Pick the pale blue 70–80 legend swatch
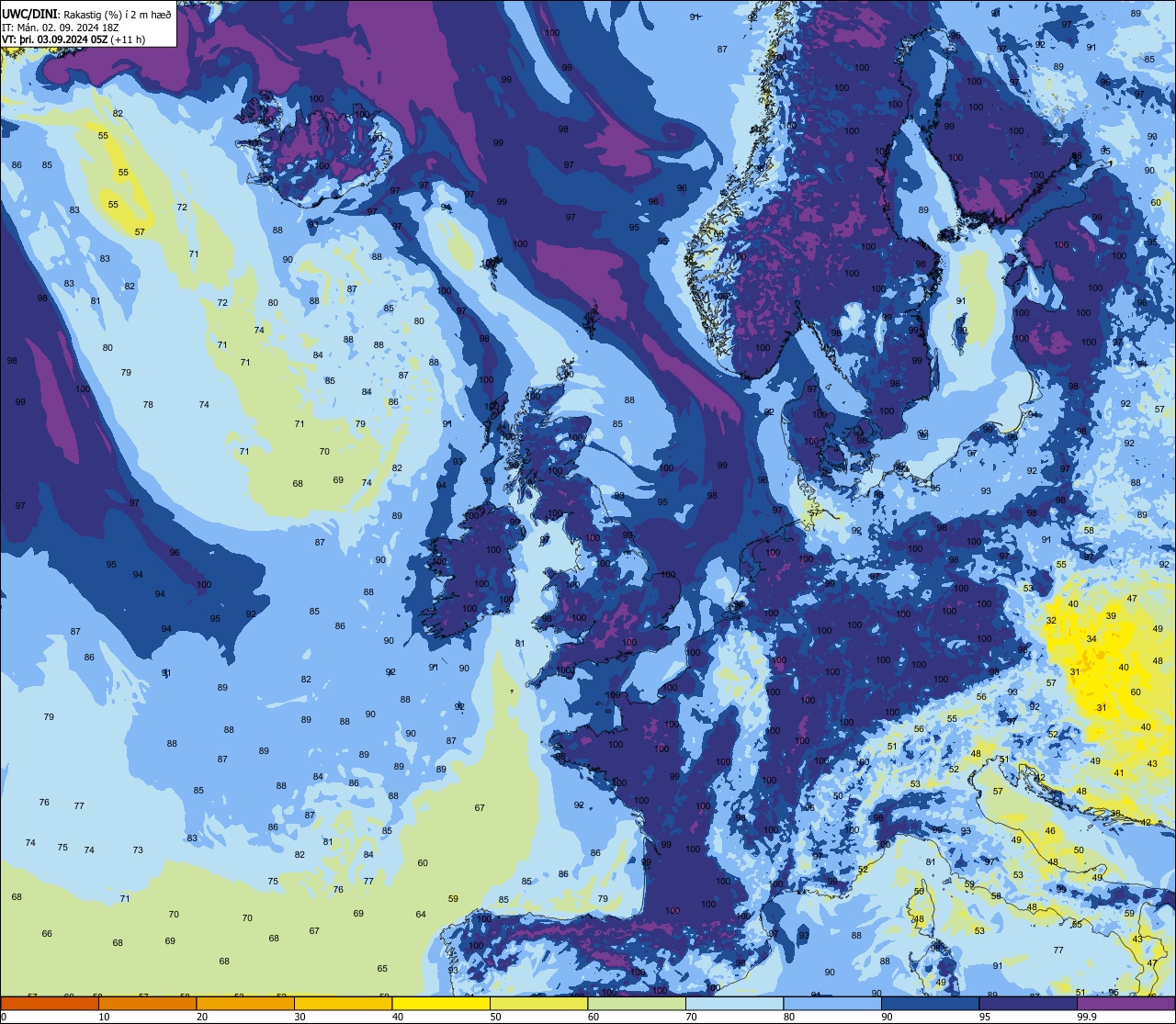The image size is (1176, 1024). click(x=734, y=1003)
